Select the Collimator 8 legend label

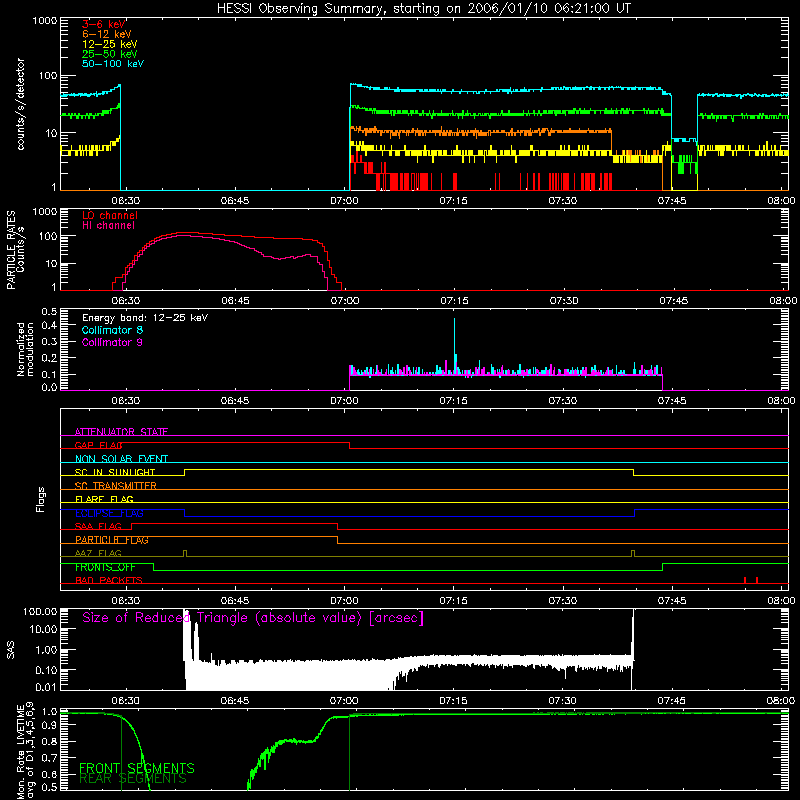pos(112,330)
